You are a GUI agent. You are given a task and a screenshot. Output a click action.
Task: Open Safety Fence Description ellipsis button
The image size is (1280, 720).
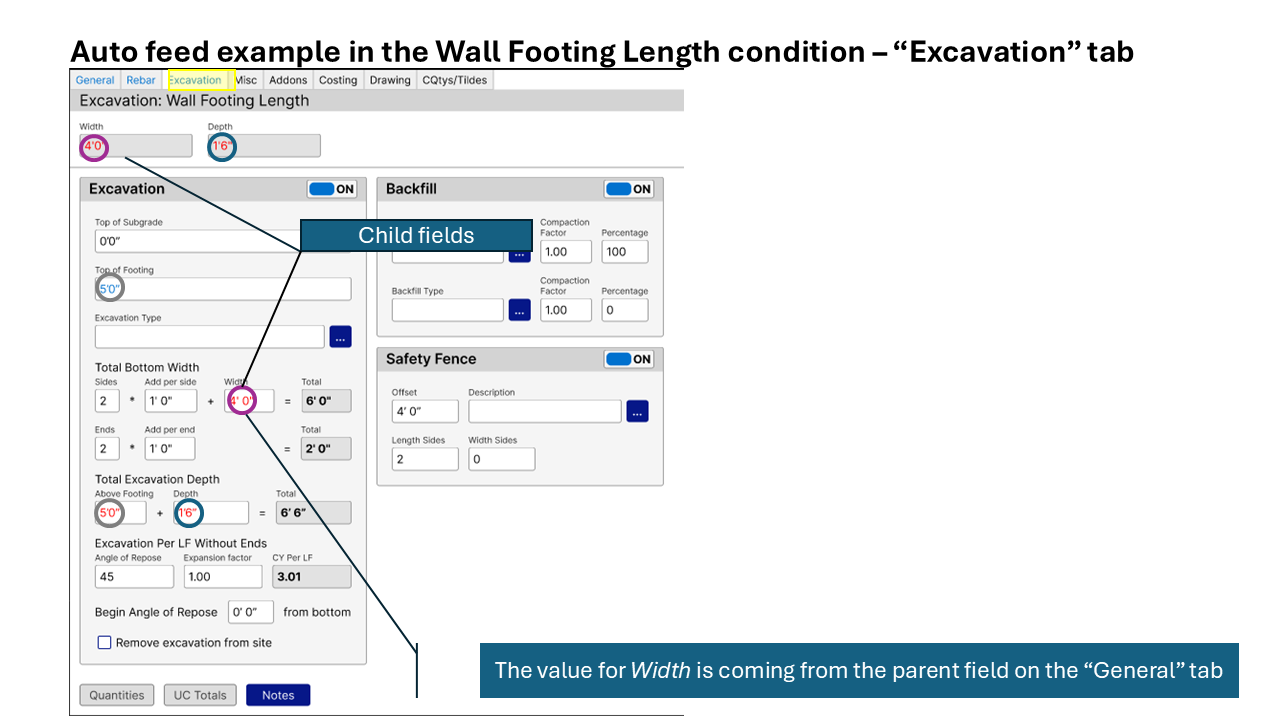click(637, 411)
